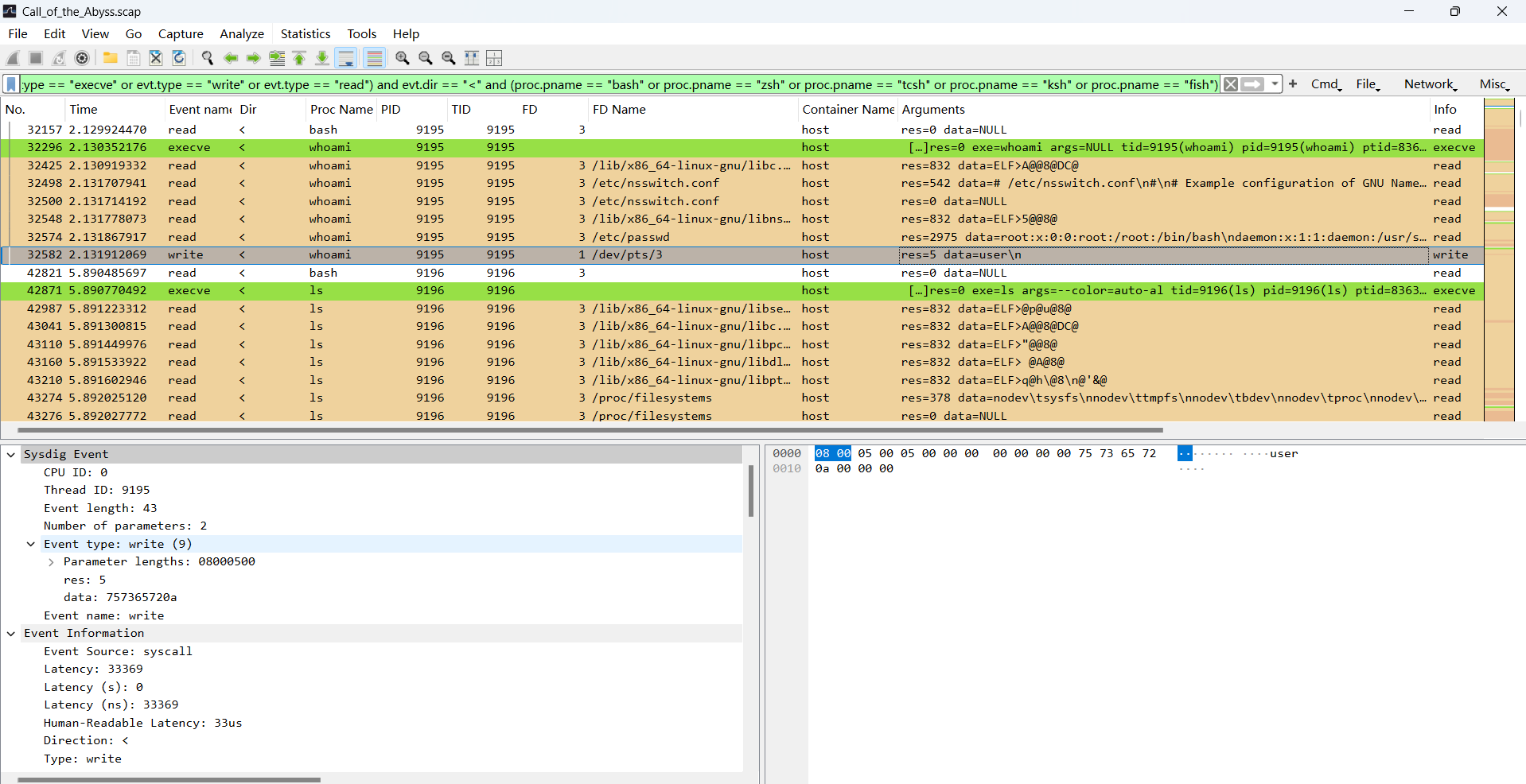1526x784 pixels.
Task: Sort by the Proc Name column header
Action: 341,110
